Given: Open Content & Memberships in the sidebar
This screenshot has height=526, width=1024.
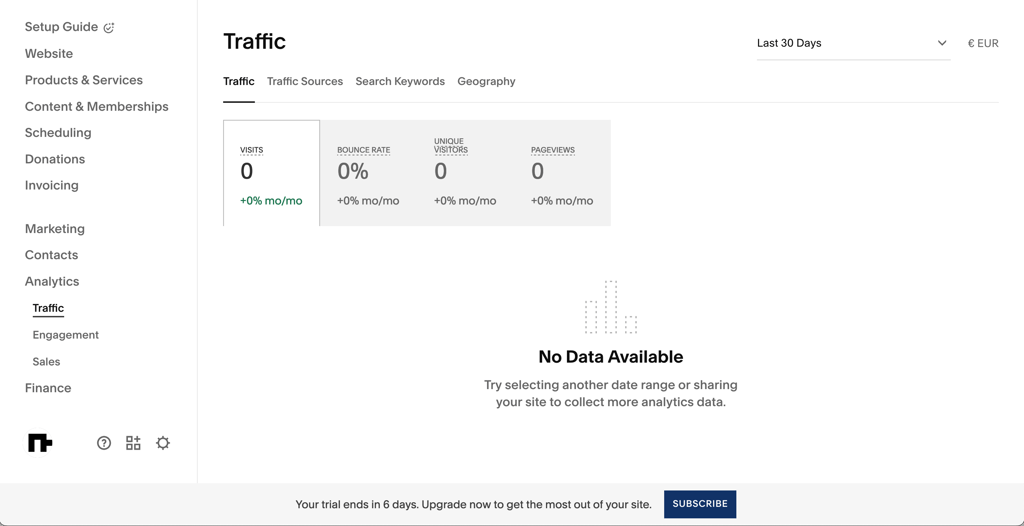Looking at the screenshot, I should click(97, 107).
